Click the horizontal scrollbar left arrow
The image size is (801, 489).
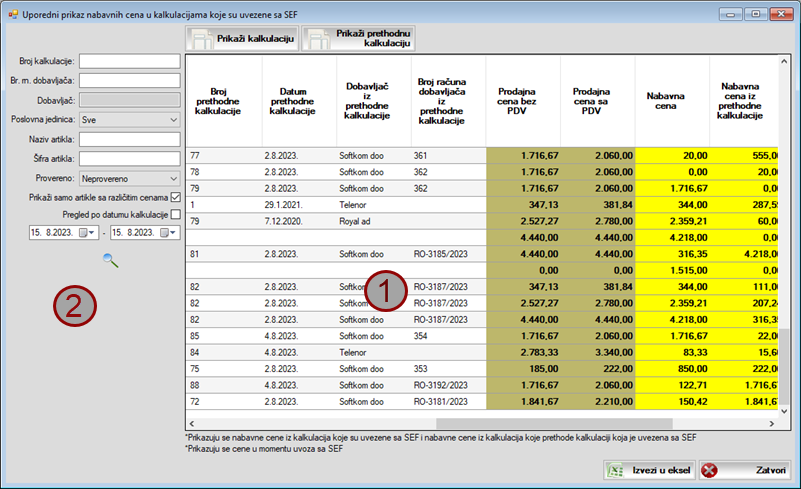pos(192,424)
